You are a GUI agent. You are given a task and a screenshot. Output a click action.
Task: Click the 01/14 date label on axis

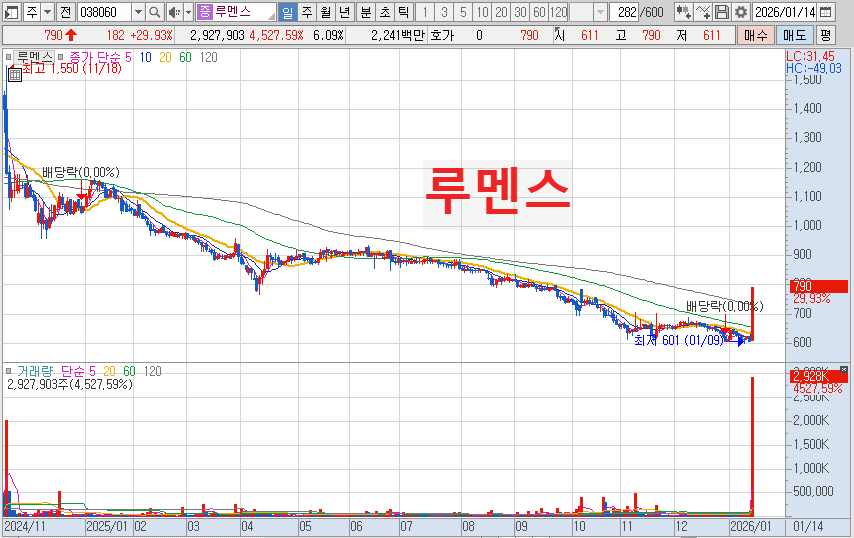(x=808, y=527)
